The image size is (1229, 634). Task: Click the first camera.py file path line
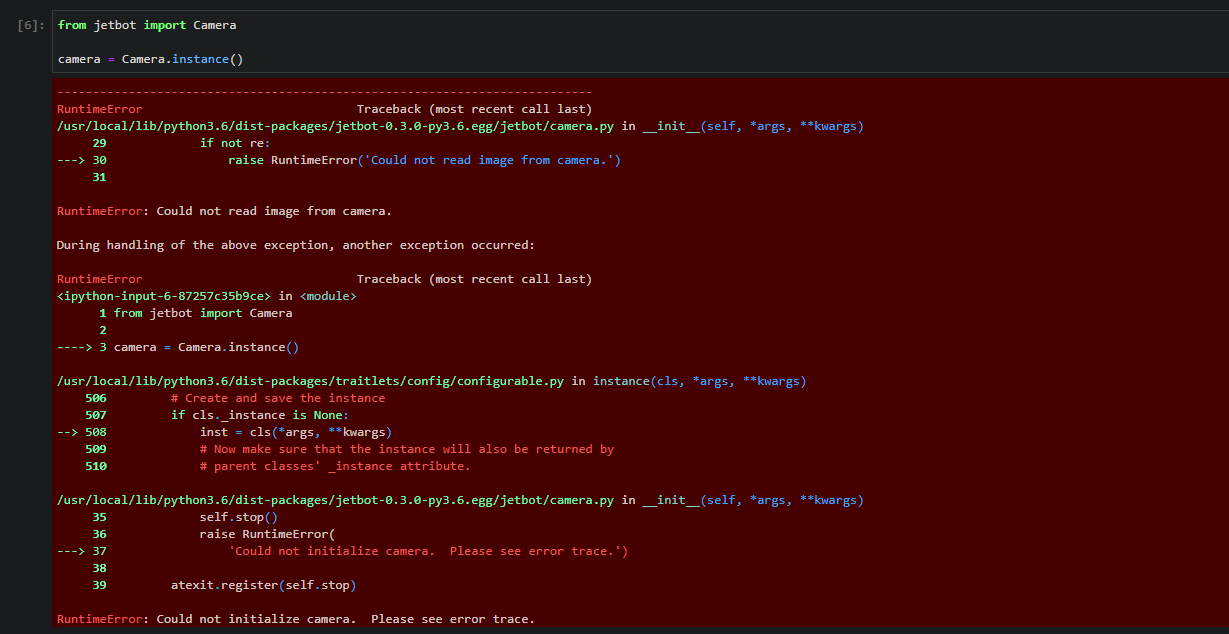tap(460, 126)
